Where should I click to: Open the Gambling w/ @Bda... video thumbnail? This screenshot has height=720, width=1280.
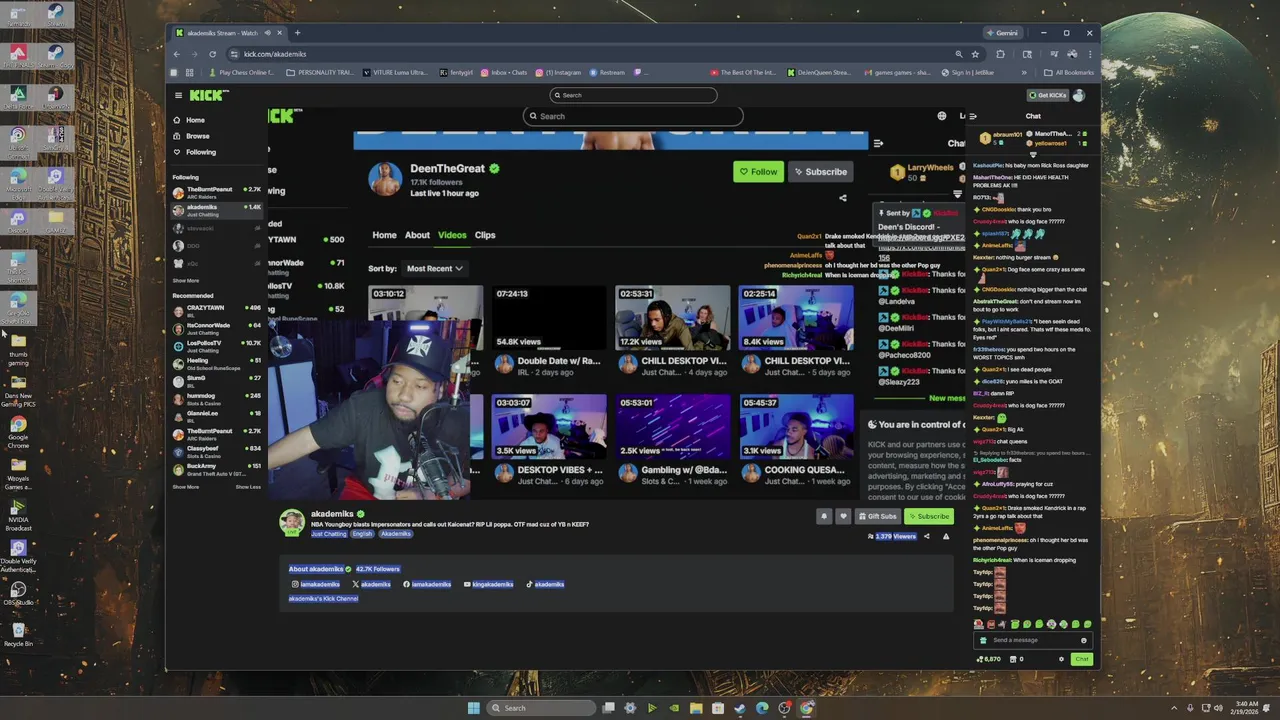point(673,427)
